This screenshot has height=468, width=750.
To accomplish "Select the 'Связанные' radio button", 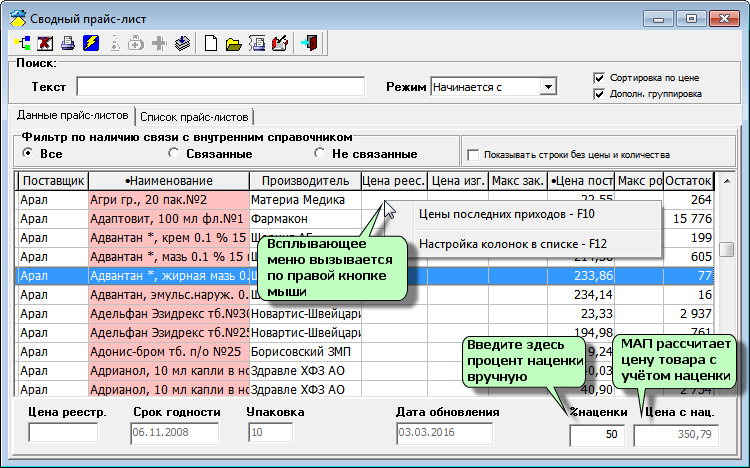I will point(174,154).
